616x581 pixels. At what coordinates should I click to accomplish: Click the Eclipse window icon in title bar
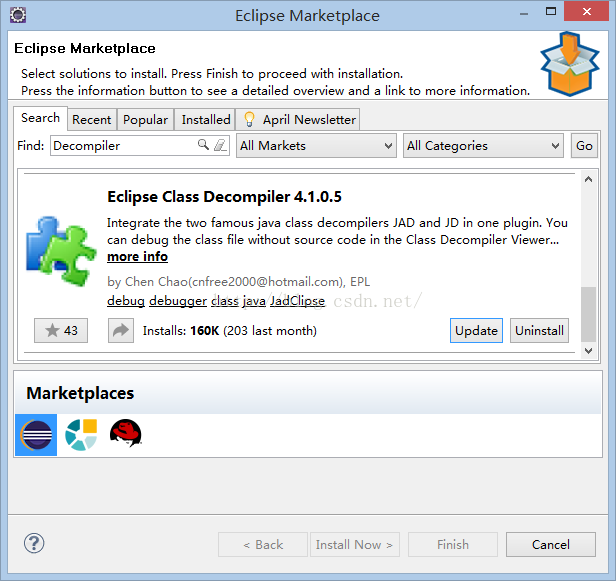pos(18,15)
